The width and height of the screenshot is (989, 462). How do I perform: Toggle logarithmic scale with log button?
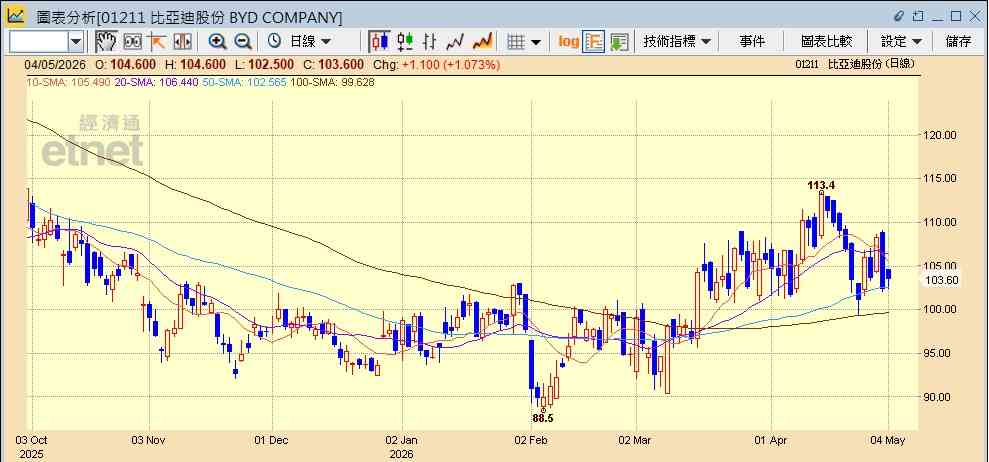click(x=568, y=42)
